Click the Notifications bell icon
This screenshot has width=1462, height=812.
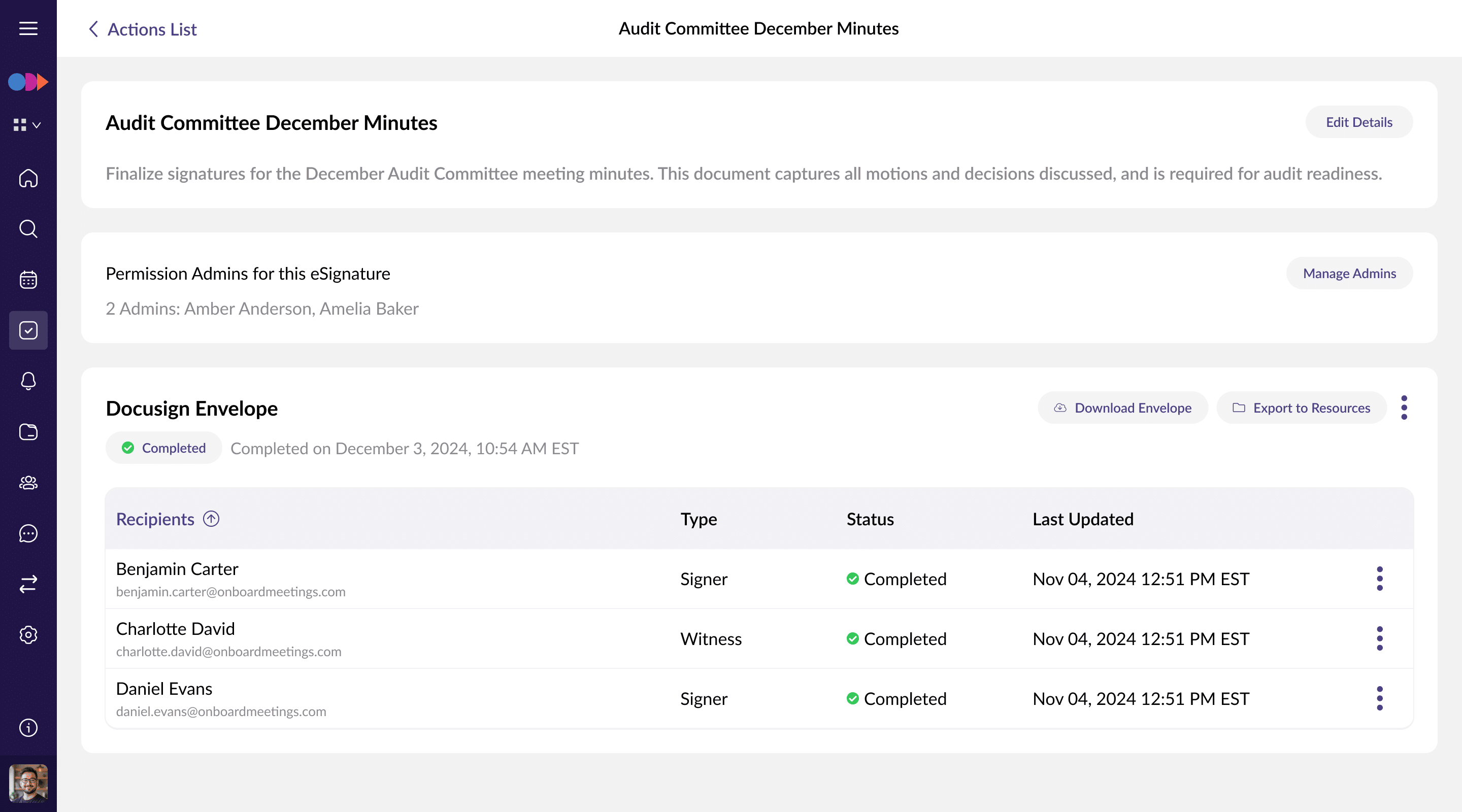click(28, 381)
